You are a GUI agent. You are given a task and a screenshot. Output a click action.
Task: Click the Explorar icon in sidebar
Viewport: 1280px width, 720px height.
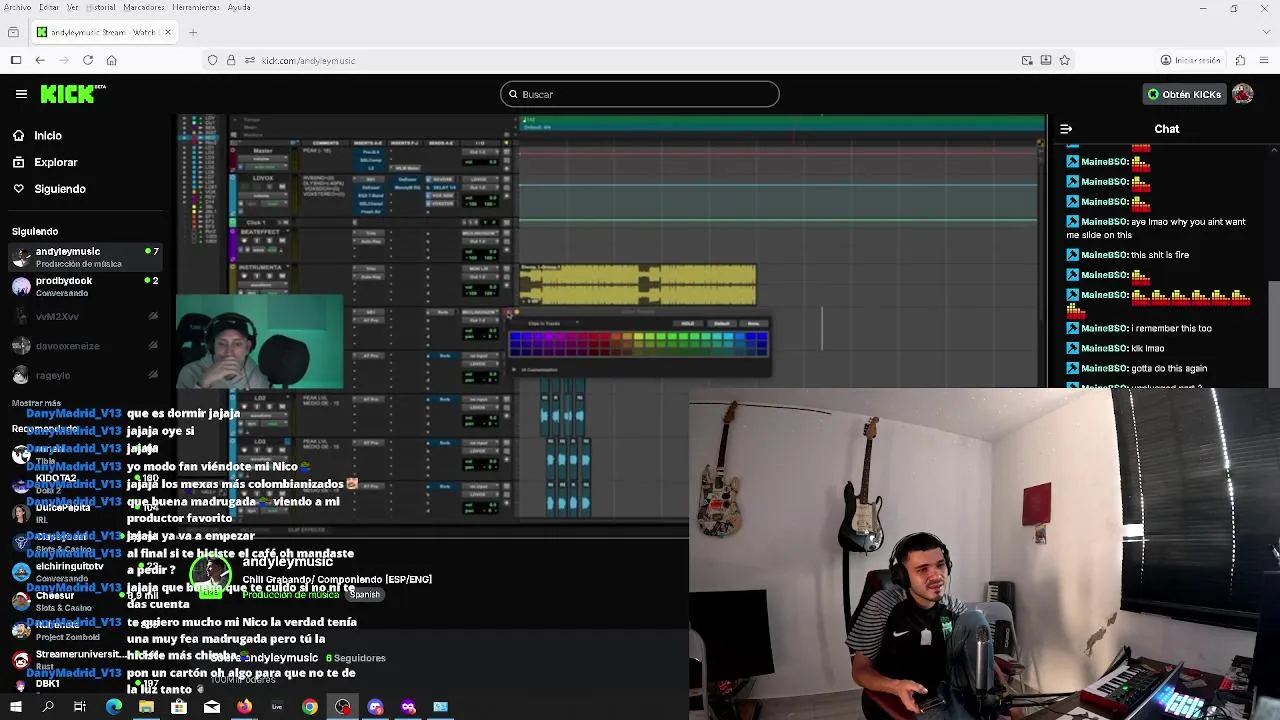point(18,162)
